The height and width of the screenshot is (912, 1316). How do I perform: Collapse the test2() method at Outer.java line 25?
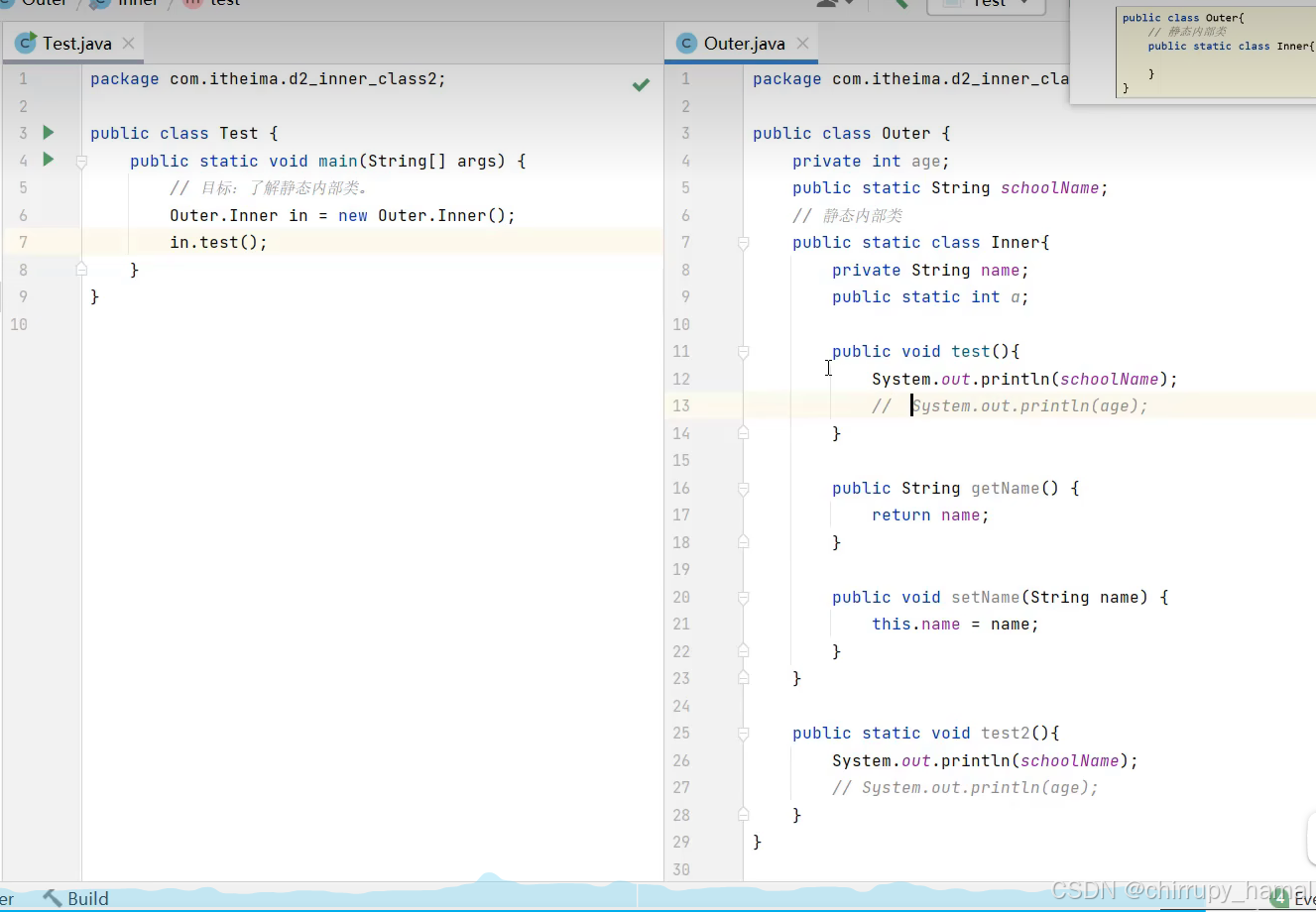pos(743,734)
